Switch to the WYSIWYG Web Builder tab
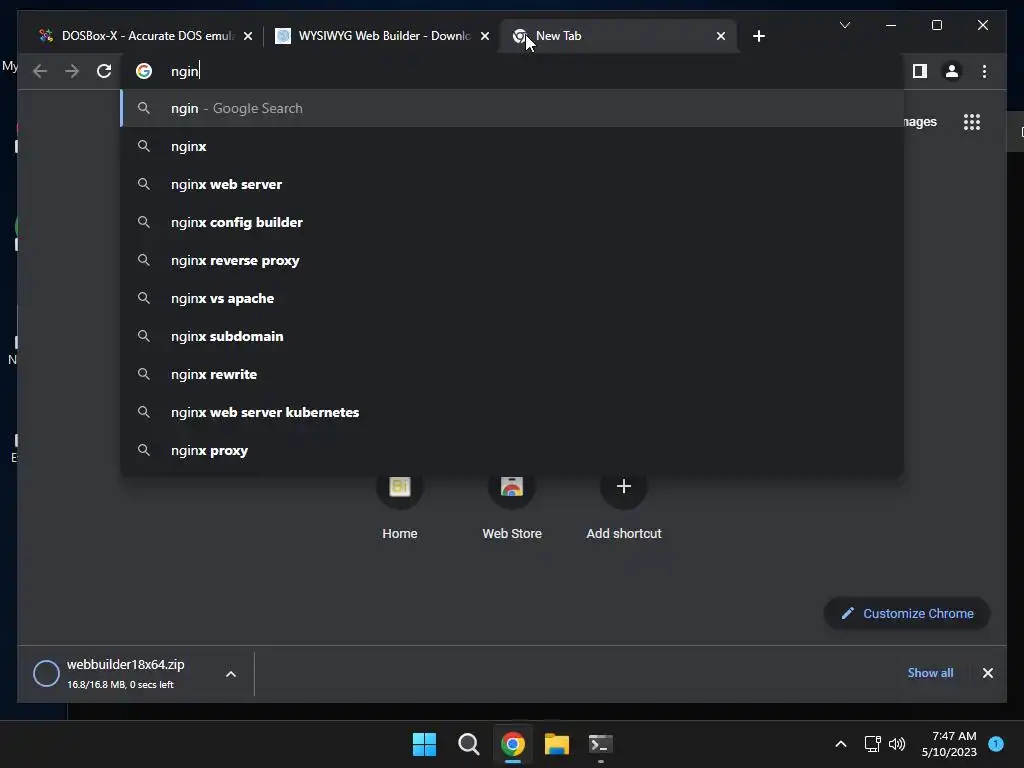The image size is (1024, 768). pos(382,36)
